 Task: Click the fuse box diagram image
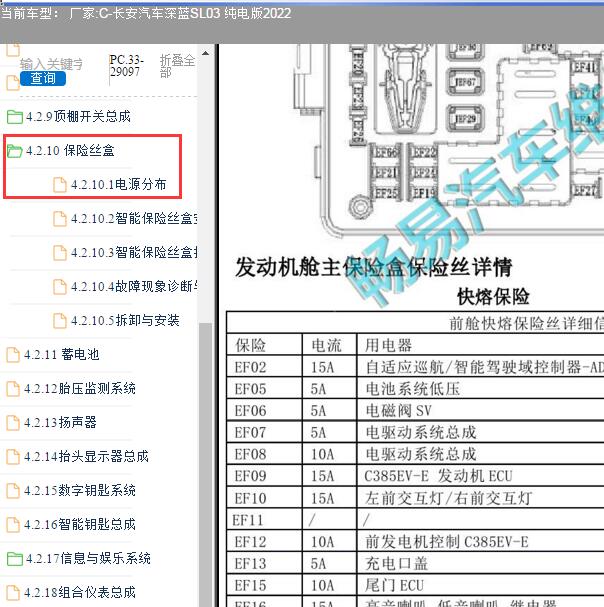point(448,140)
